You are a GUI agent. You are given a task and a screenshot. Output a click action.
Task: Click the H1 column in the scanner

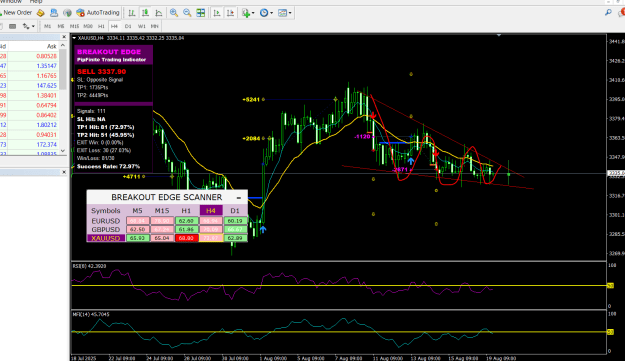(186, 211)
